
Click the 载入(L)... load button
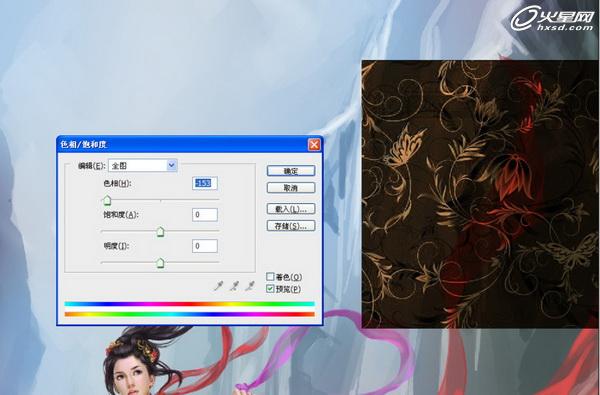pyautogui.click(x=291, y=209)
